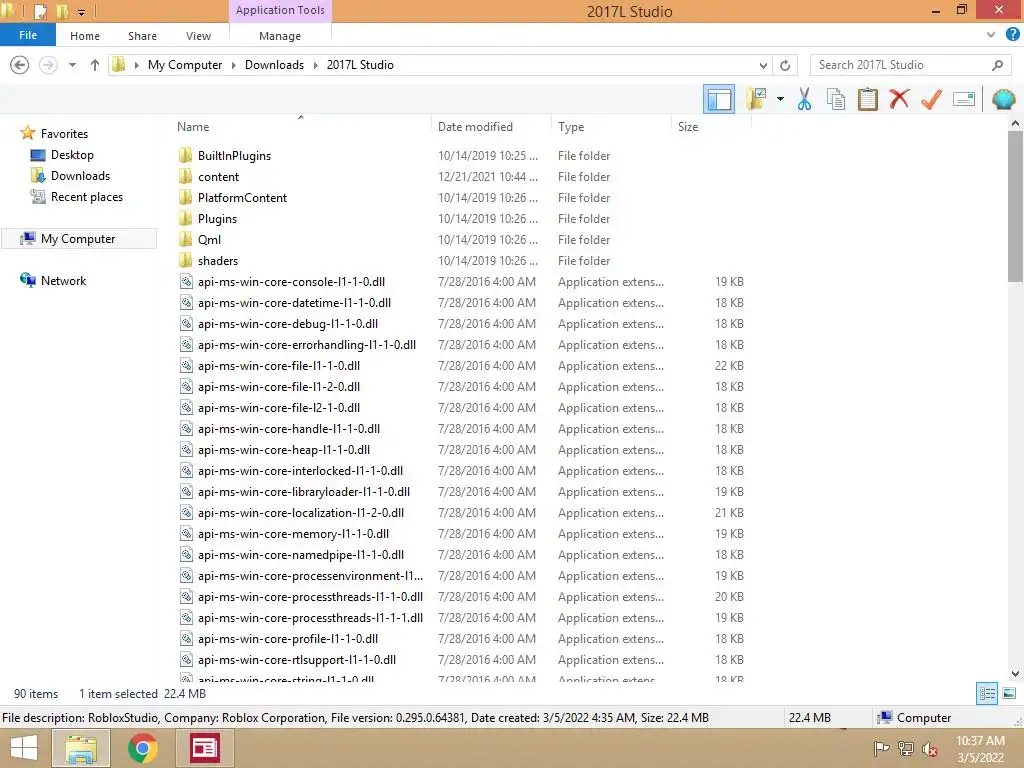Open the Help question mark icon
This screenshot has height=768, width=1024.
(x=1012, y=35)
